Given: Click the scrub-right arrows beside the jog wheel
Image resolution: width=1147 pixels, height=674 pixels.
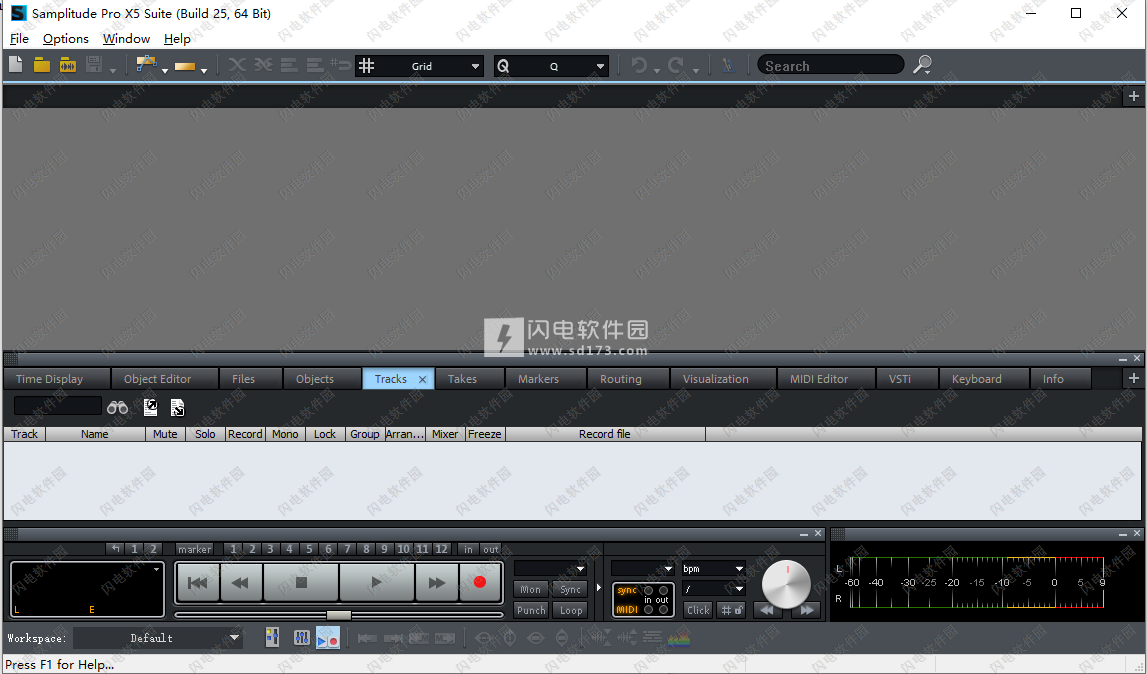Looking at the screenshot, I should click(x=806, y=610).
